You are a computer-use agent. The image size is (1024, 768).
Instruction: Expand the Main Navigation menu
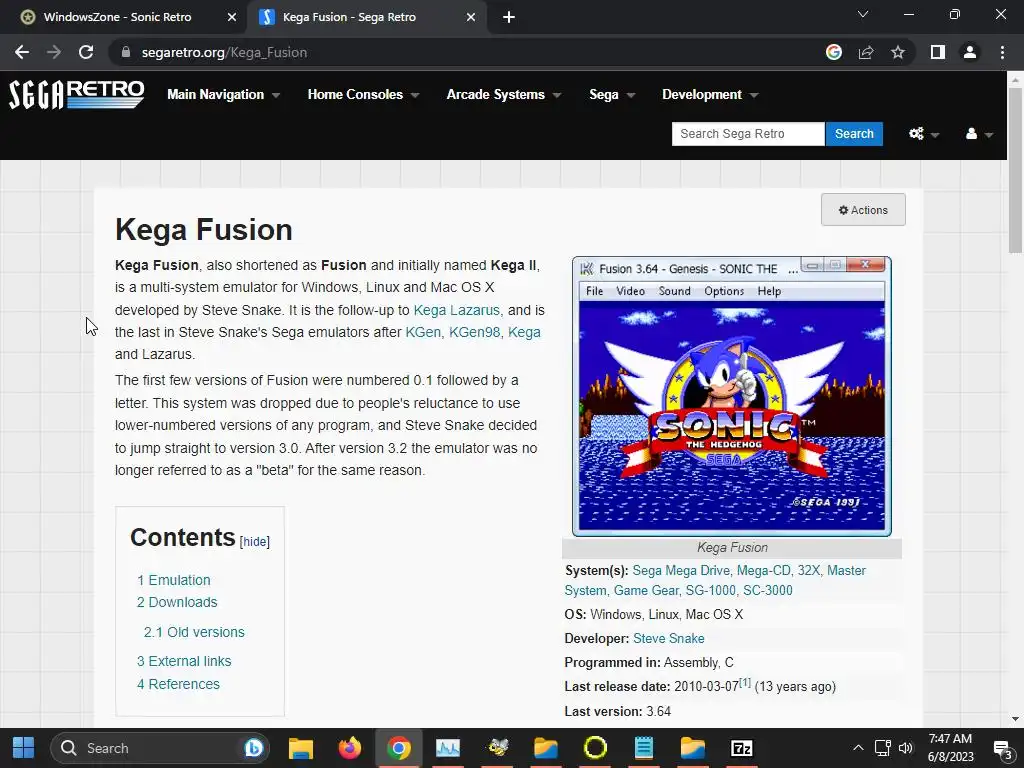coord(224,95)
